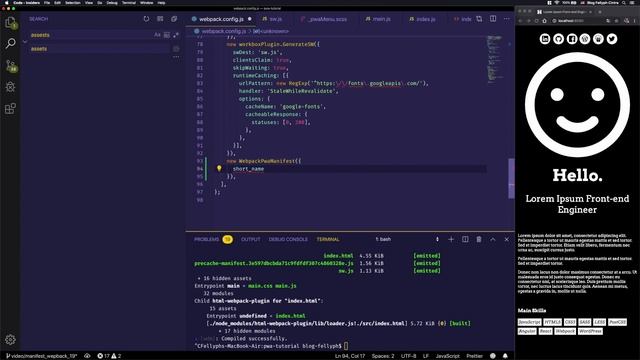
Task: Click the lightbulb quick-fix icon on line 94
Action: coord(219,168)
